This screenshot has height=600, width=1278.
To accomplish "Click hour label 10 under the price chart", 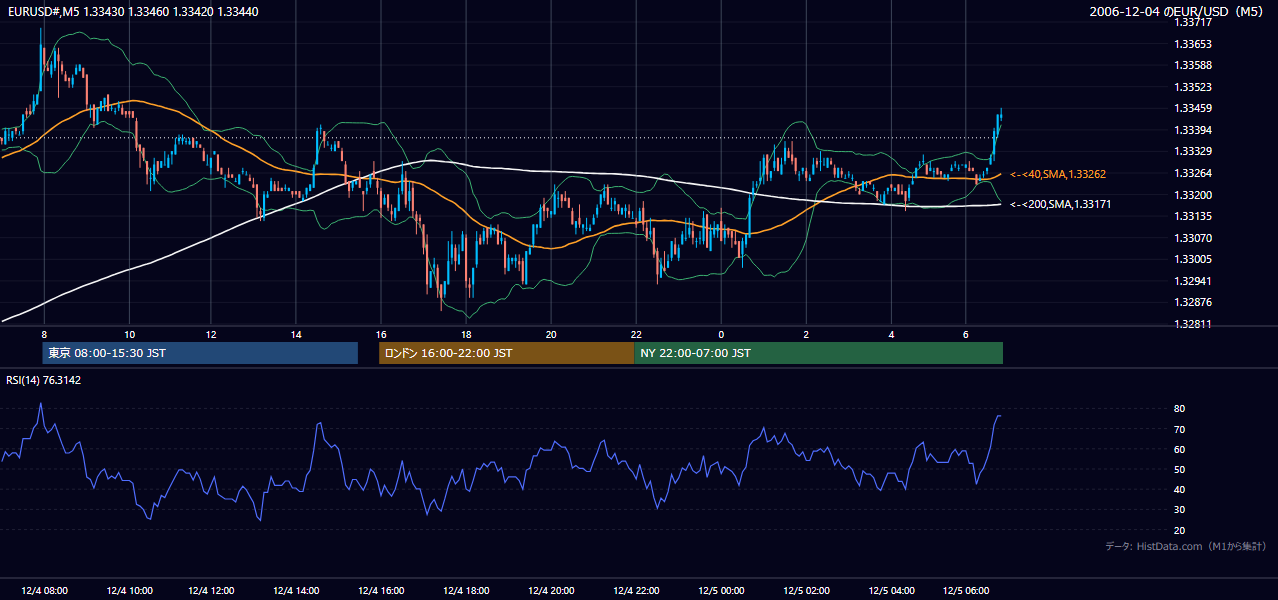I will coord(129,333).
